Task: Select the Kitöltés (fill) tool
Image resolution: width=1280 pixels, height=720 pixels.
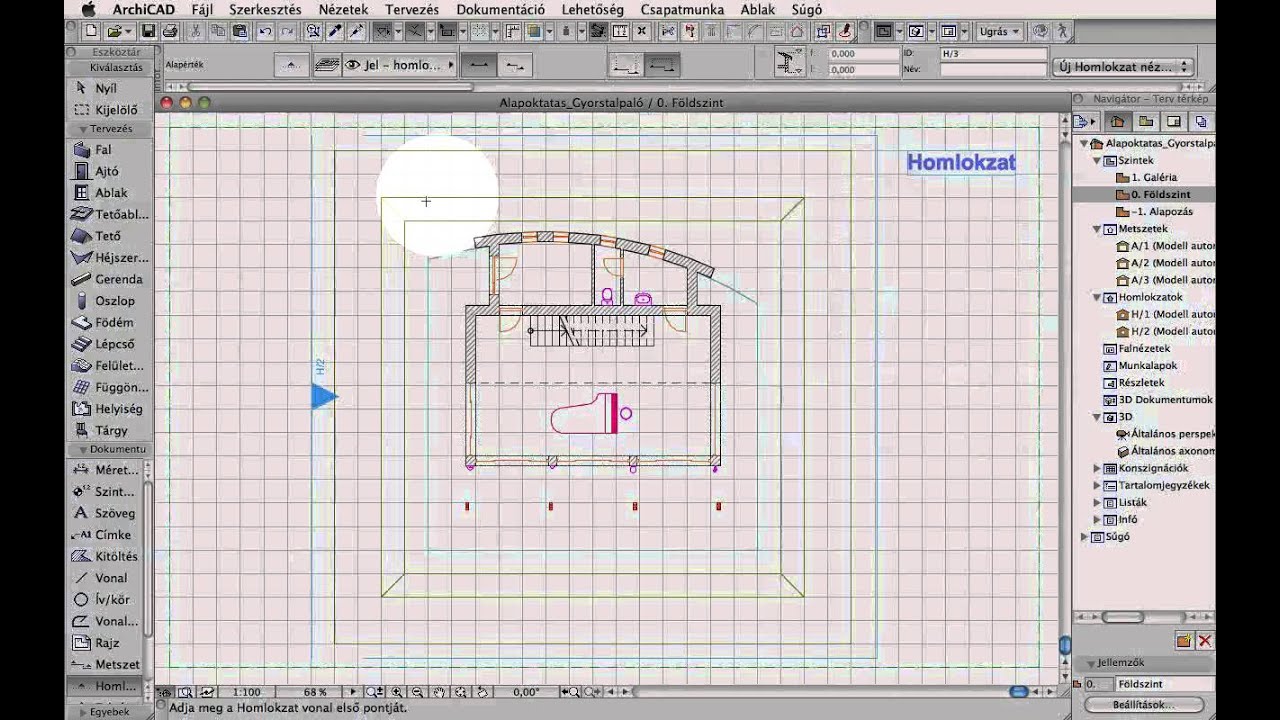Action: click(105, 556)
